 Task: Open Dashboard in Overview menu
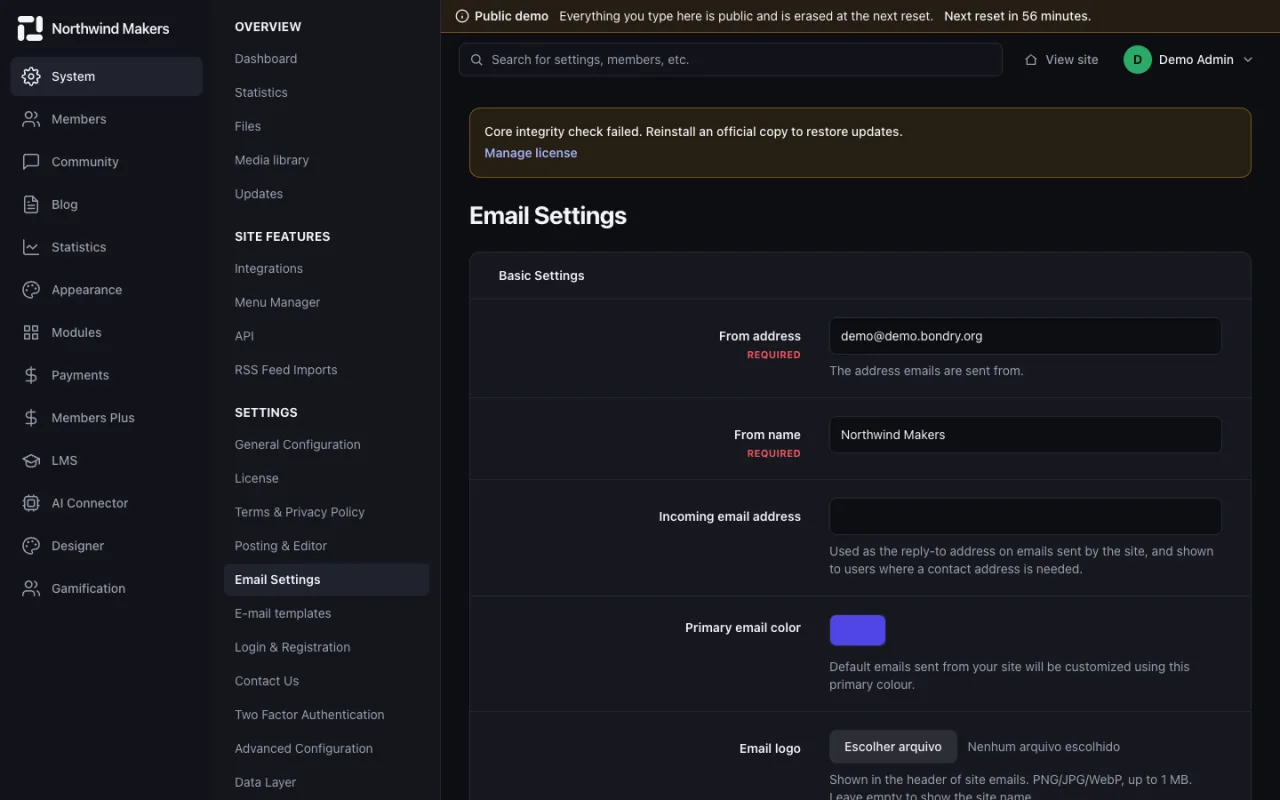(x=266, y=59)
